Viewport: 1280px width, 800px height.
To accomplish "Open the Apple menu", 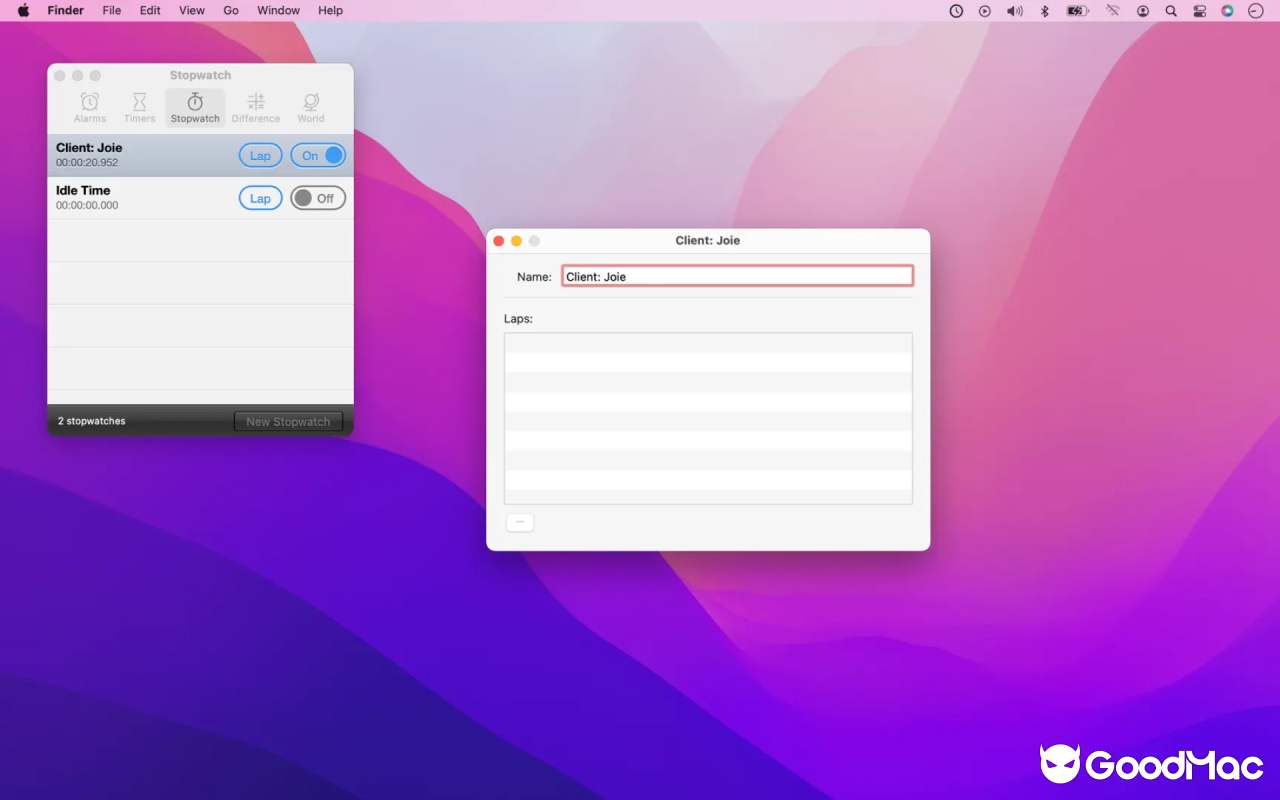I will tap(23, 11).
